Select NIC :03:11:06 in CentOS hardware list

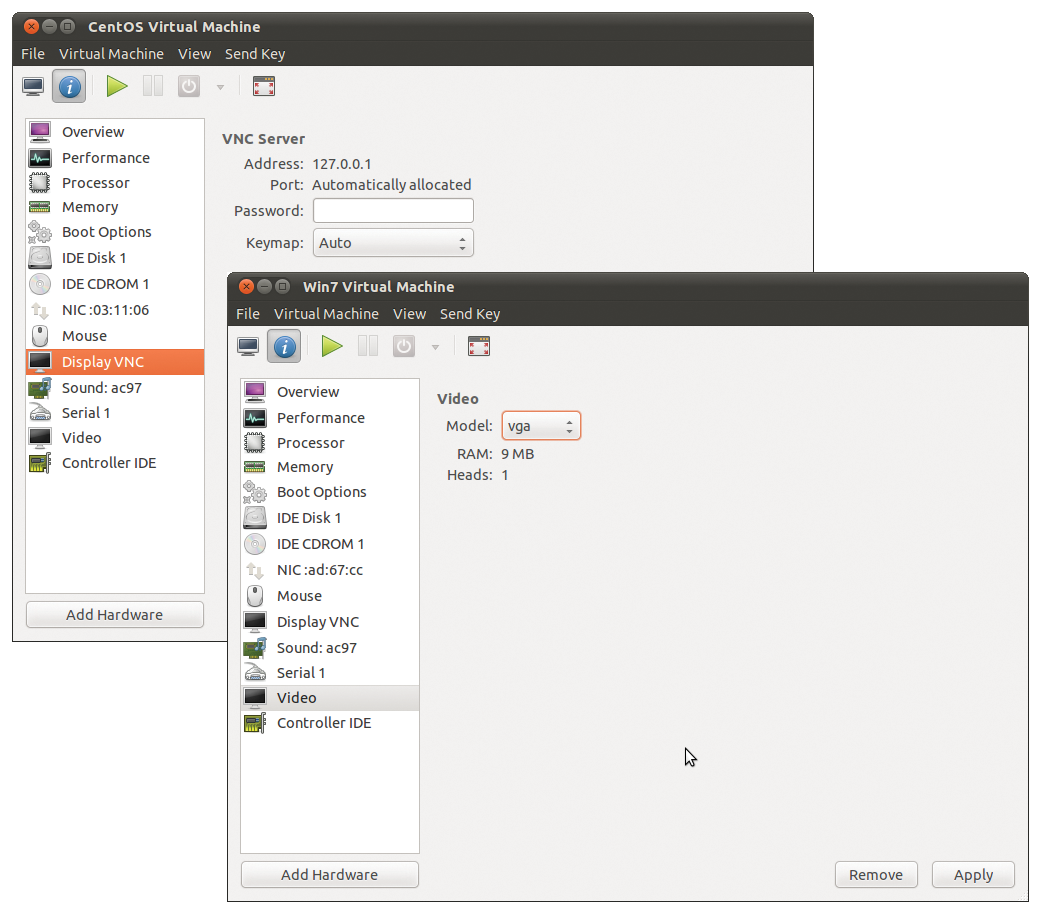115,310
